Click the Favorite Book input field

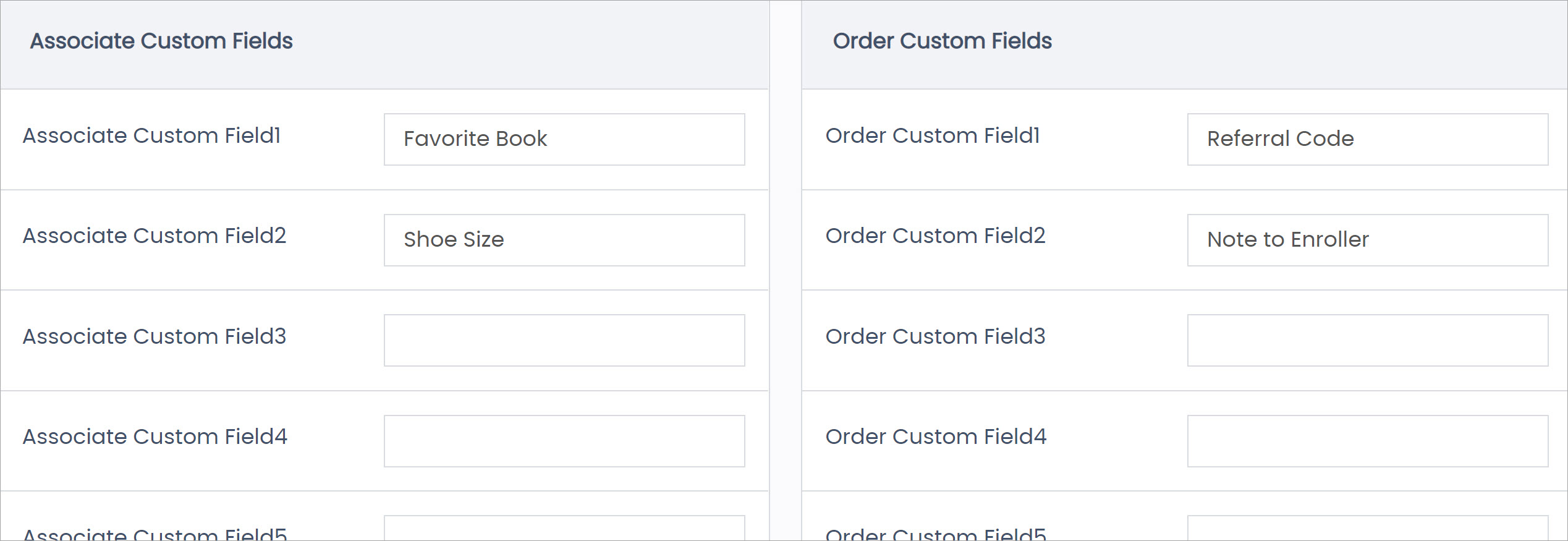pyautogui.click(x=564, y=139)
